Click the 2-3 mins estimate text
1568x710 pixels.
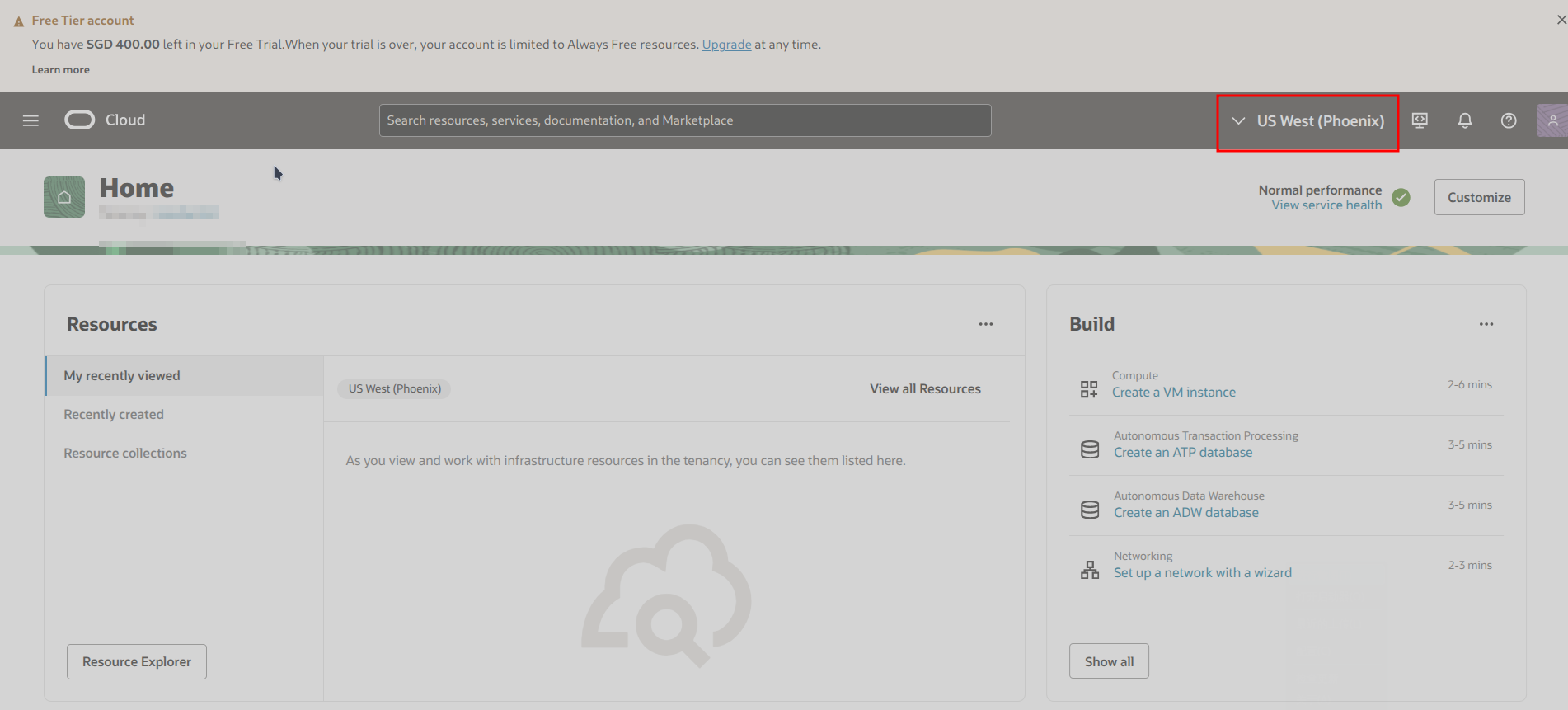pos(1470,565)
